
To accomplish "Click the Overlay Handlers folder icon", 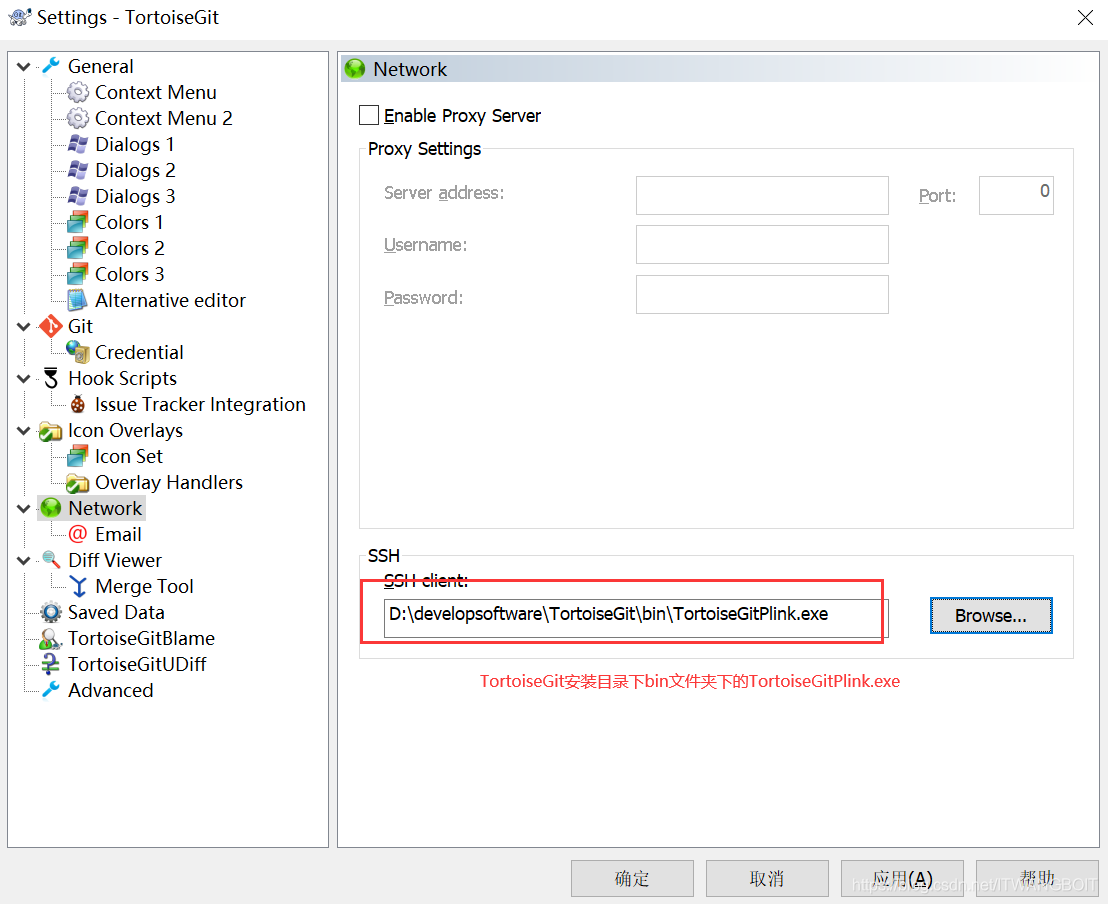I will pyautogui.click(x=78, y=483).
